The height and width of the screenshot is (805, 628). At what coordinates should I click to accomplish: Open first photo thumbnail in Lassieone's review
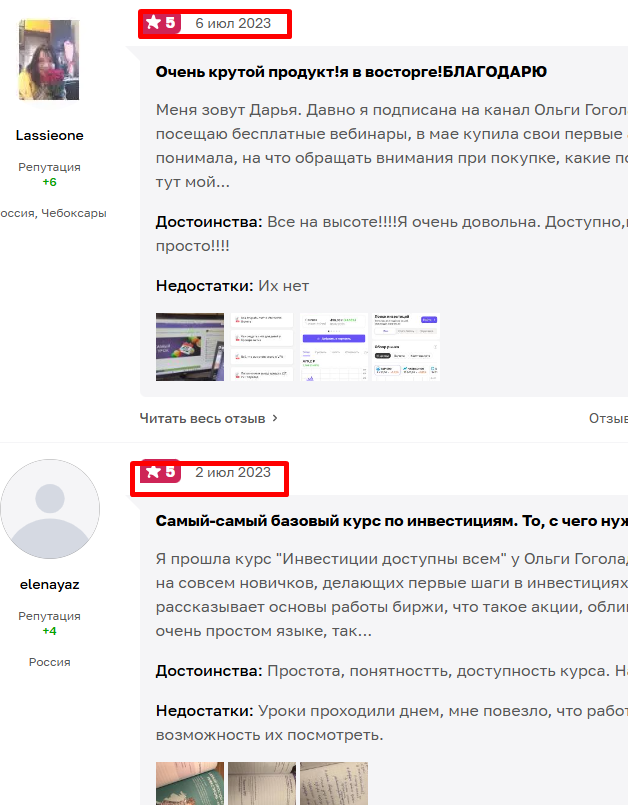[190, 347]
